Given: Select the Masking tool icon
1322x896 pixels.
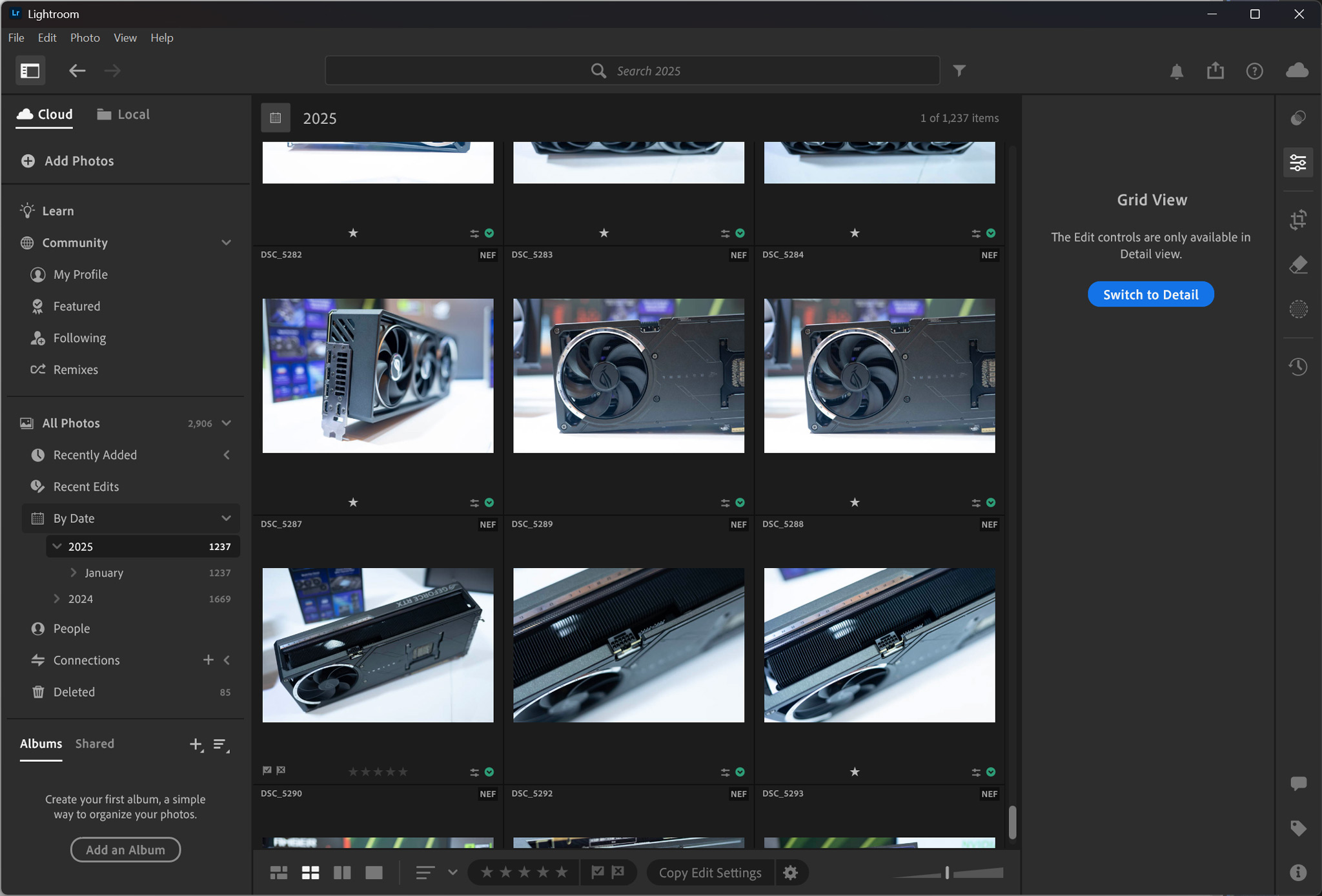Looking at the screenshot, I should pyautogui.click(x=1298, y=309).
